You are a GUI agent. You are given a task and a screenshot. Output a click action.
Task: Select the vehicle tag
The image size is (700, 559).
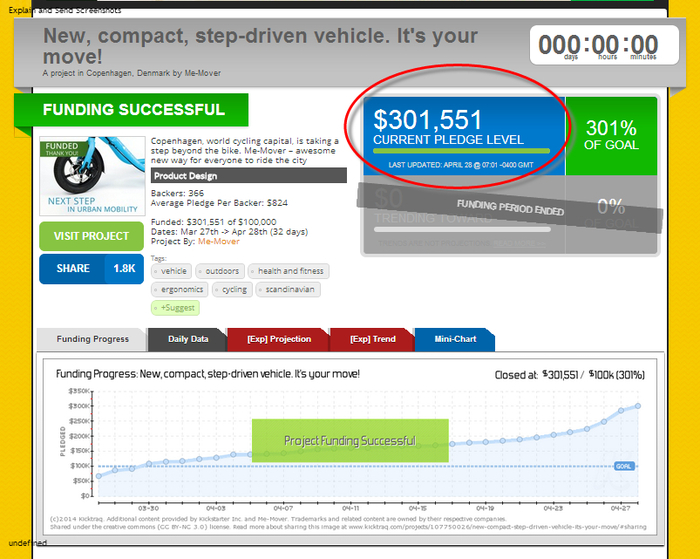click(x=171, y=271)
